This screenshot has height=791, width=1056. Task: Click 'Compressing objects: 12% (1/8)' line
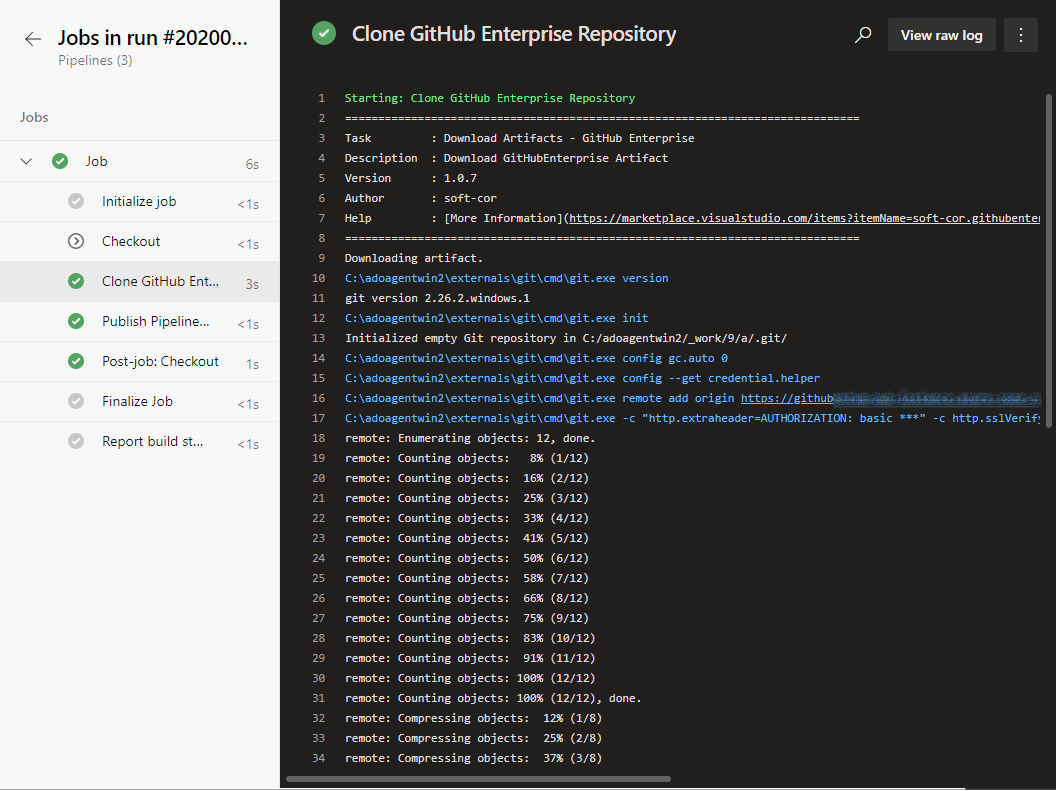pos(473,718)
